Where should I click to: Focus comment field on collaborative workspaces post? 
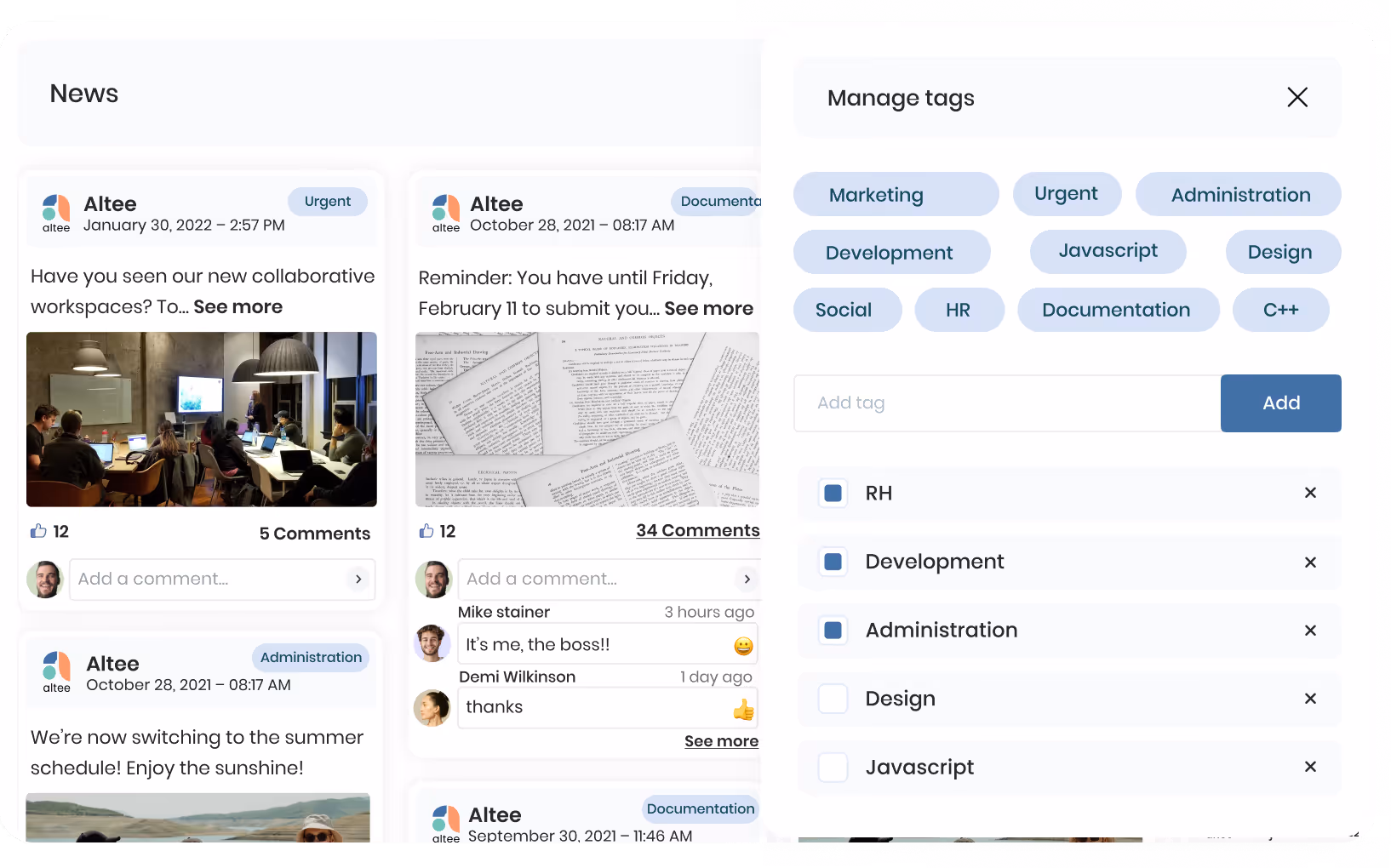222,580
